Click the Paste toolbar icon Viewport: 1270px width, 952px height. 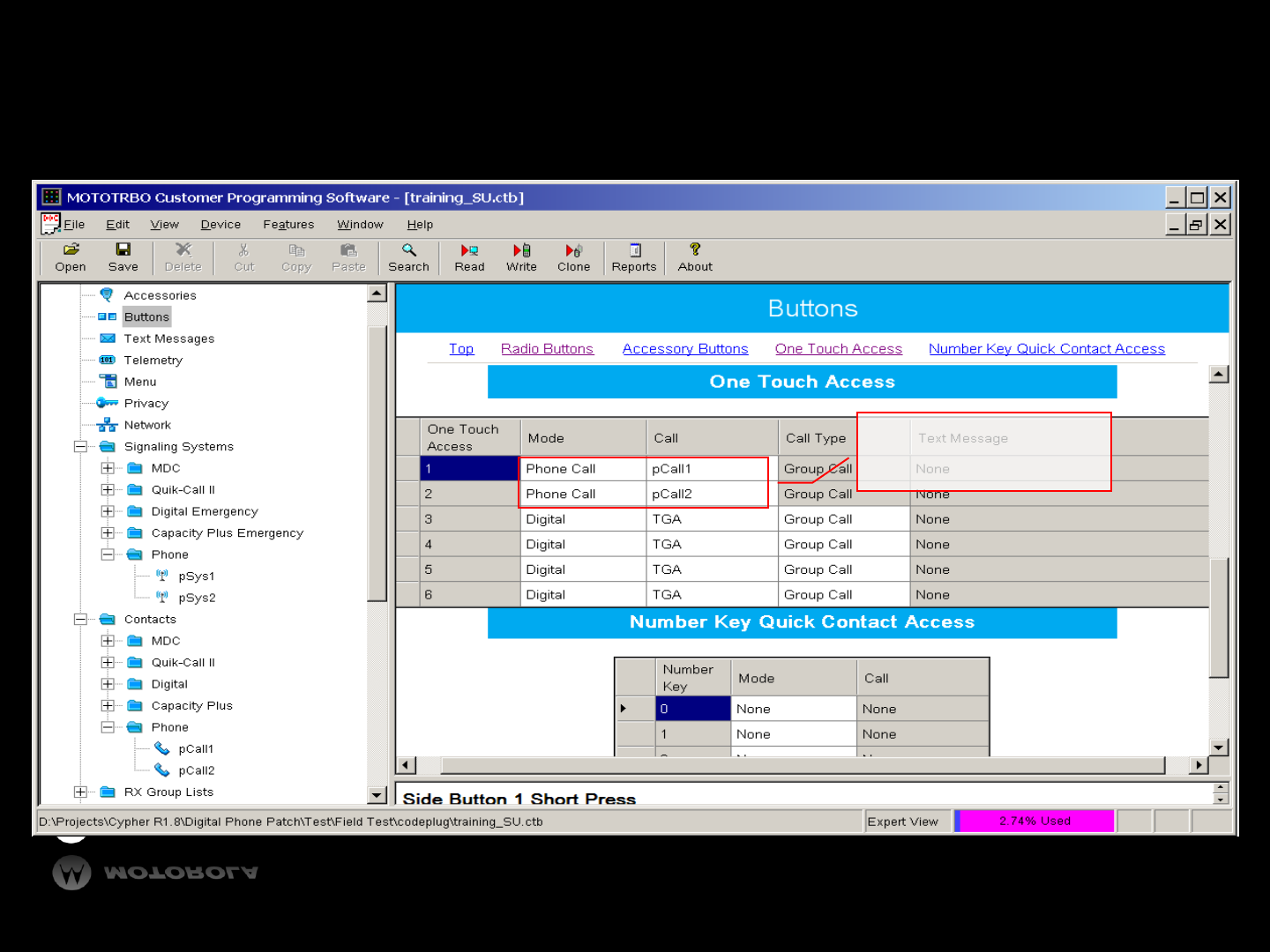coord(348,250)
